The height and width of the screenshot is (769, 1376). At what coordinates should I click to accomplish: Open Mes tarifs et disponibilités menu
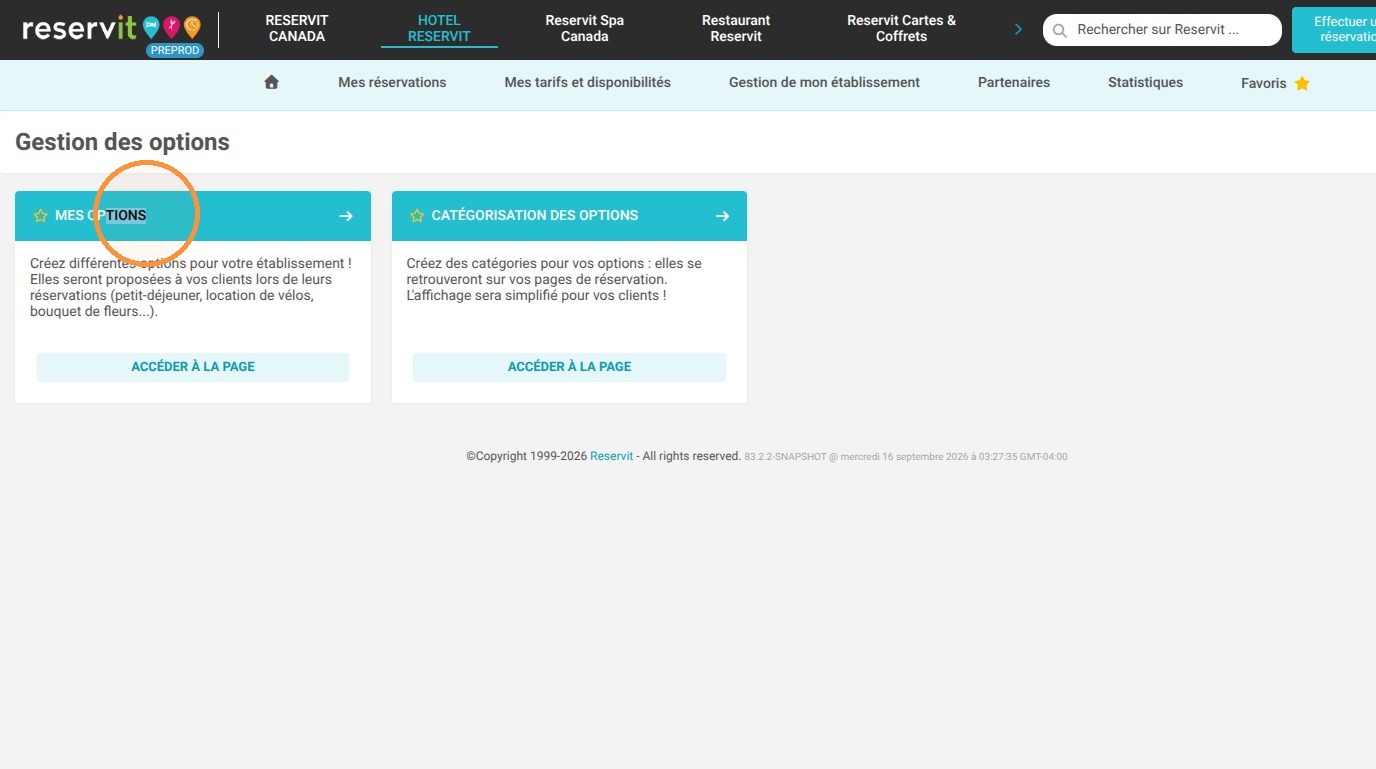tap(588, 83)
